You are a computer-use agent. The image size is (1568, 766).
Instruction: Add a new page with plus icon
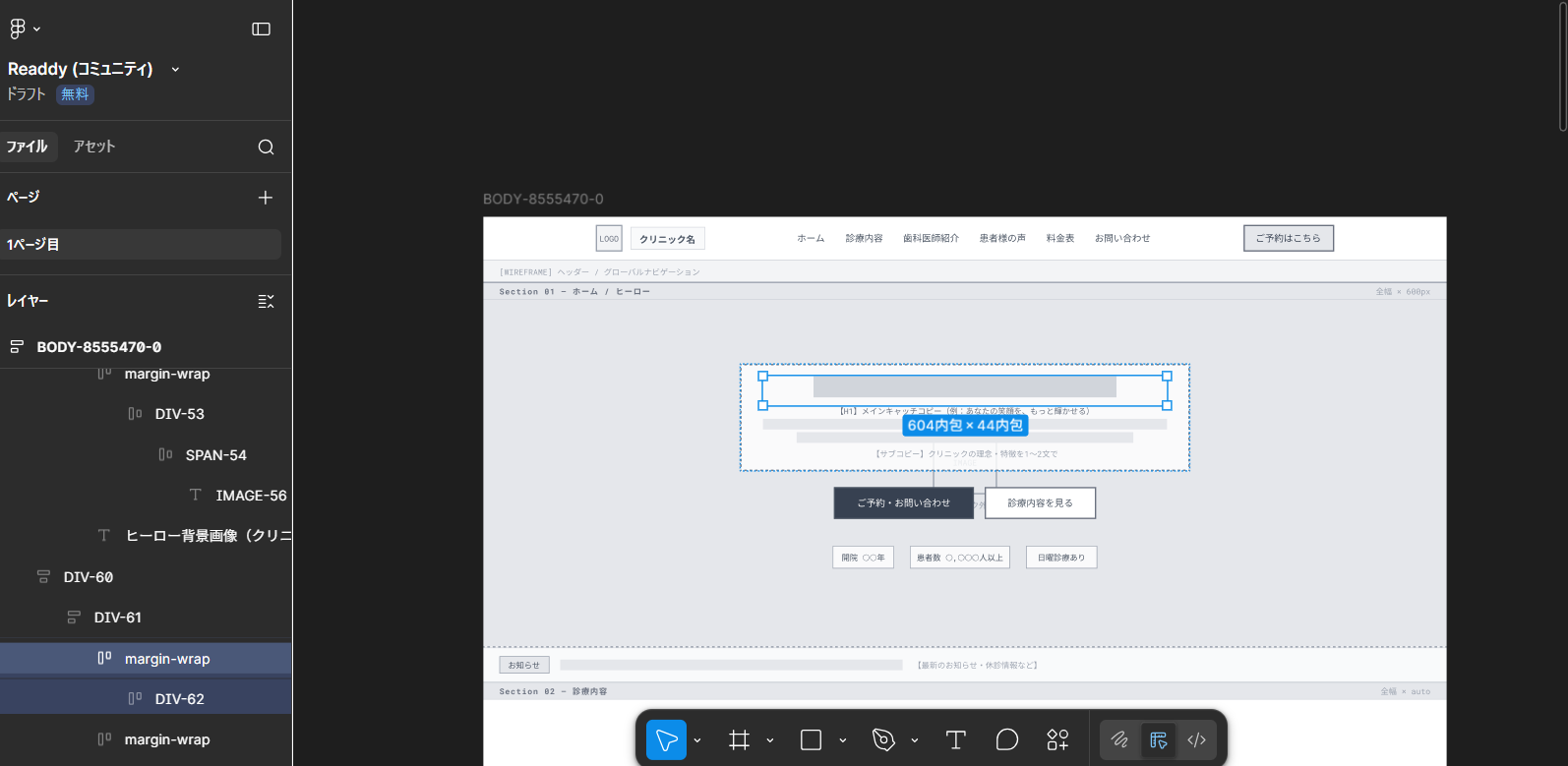point(266,198)
